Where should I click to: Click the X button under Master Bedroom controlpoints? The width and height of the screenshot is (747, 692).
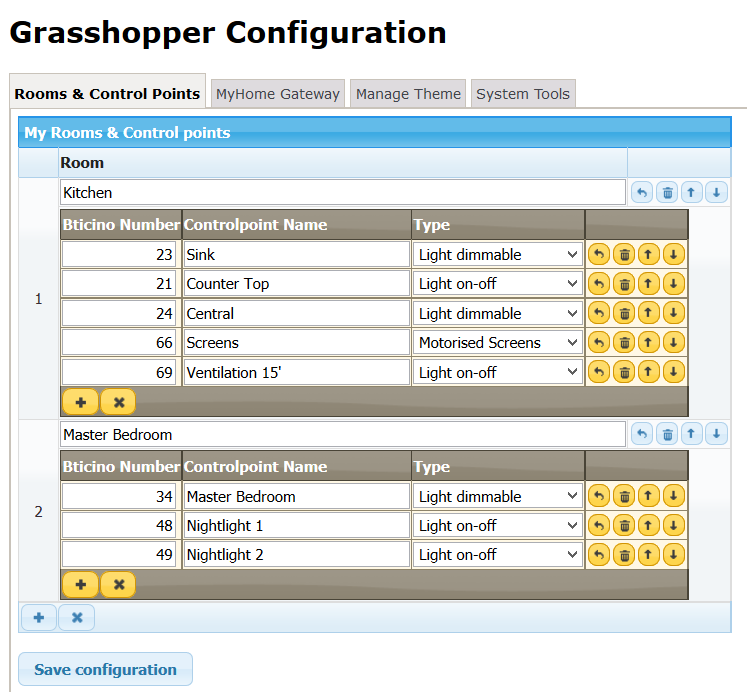pos(119,584)
